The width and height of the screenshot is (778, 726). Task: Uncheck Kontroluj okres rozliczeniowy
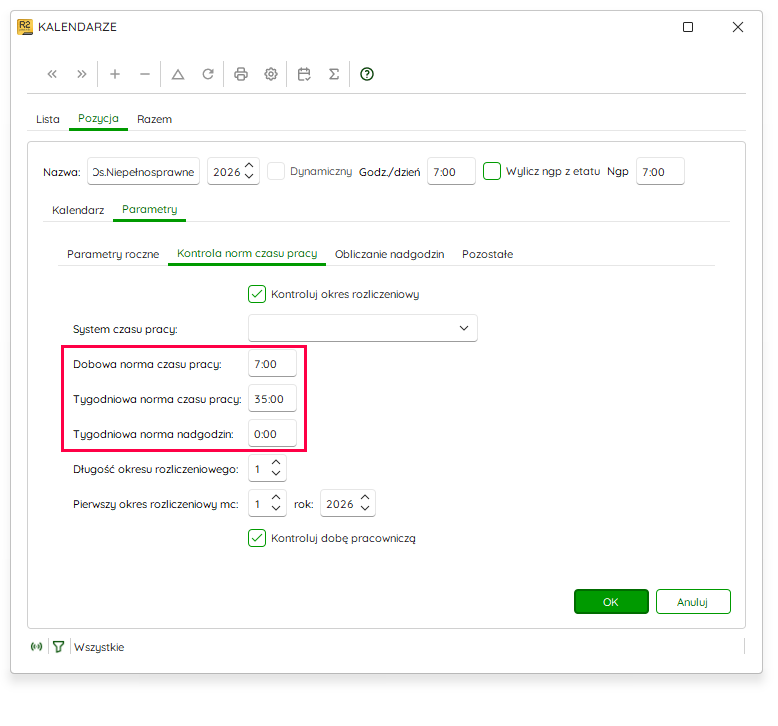pos(257,294)
